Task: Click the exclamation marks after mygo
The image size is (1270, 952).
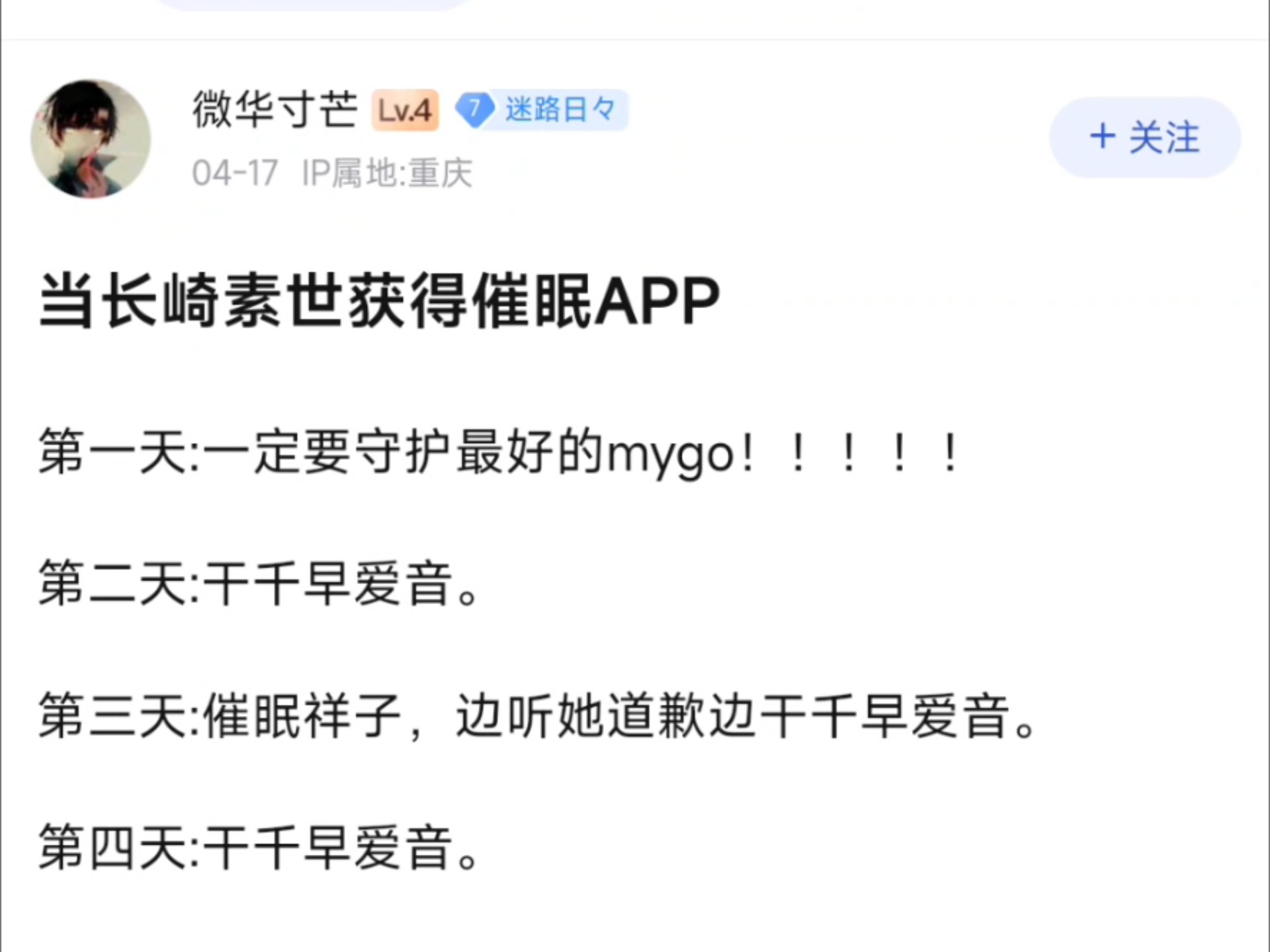Action: pyautogui.click(x=849, y=454)
